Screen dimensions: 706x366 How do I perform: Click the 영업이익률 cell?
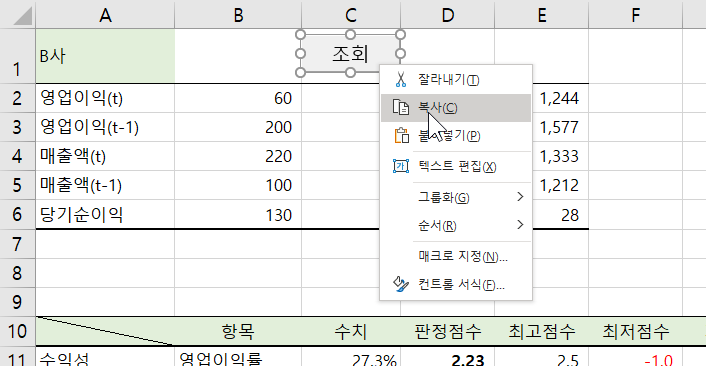click(x=238, y=358)
